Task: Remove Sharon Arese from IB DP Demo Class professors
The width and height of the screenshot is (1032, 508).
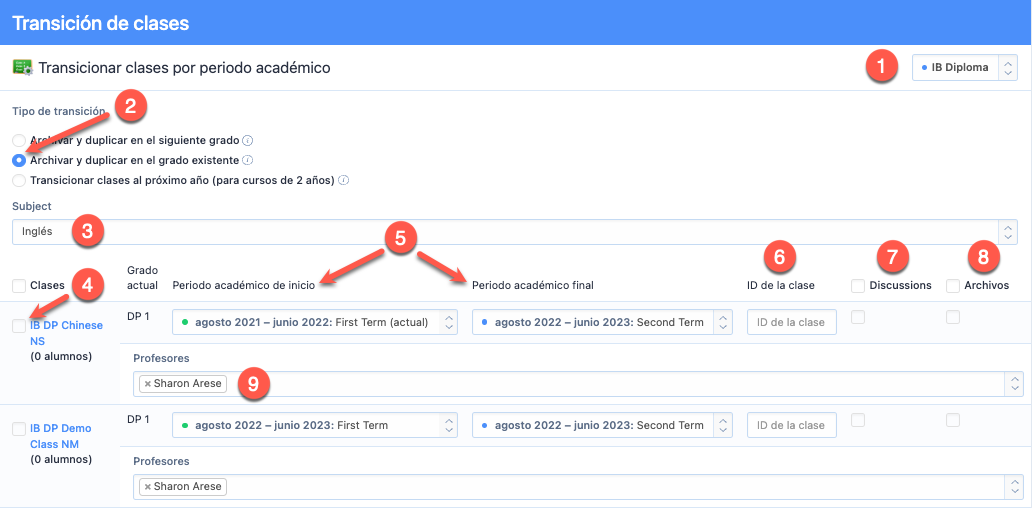Action: tap(148, 487)
